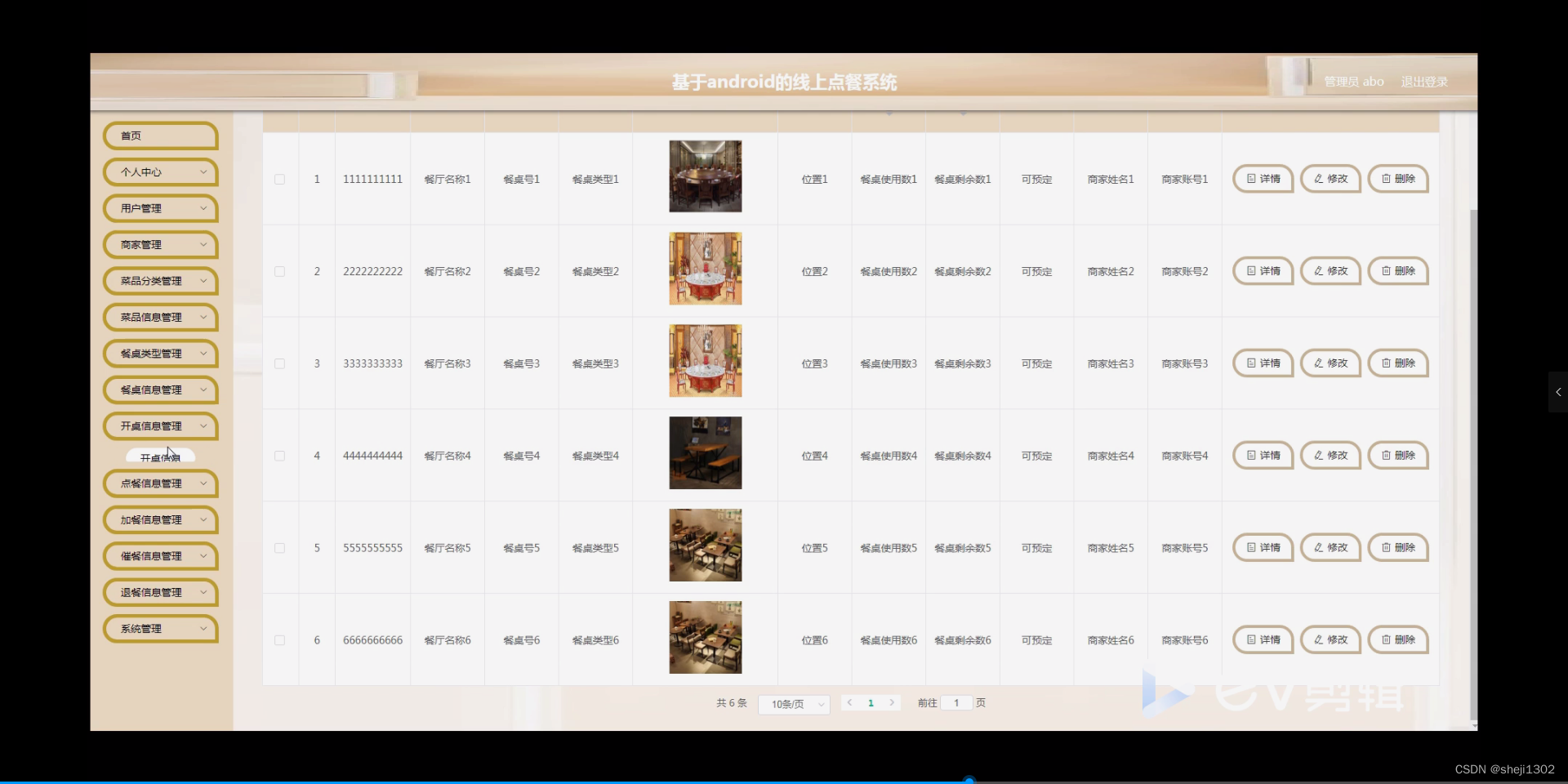Click the page number input field
The height and width of the screenshot is (784, 1568).
pyautogui.click(x=955, y=702)
